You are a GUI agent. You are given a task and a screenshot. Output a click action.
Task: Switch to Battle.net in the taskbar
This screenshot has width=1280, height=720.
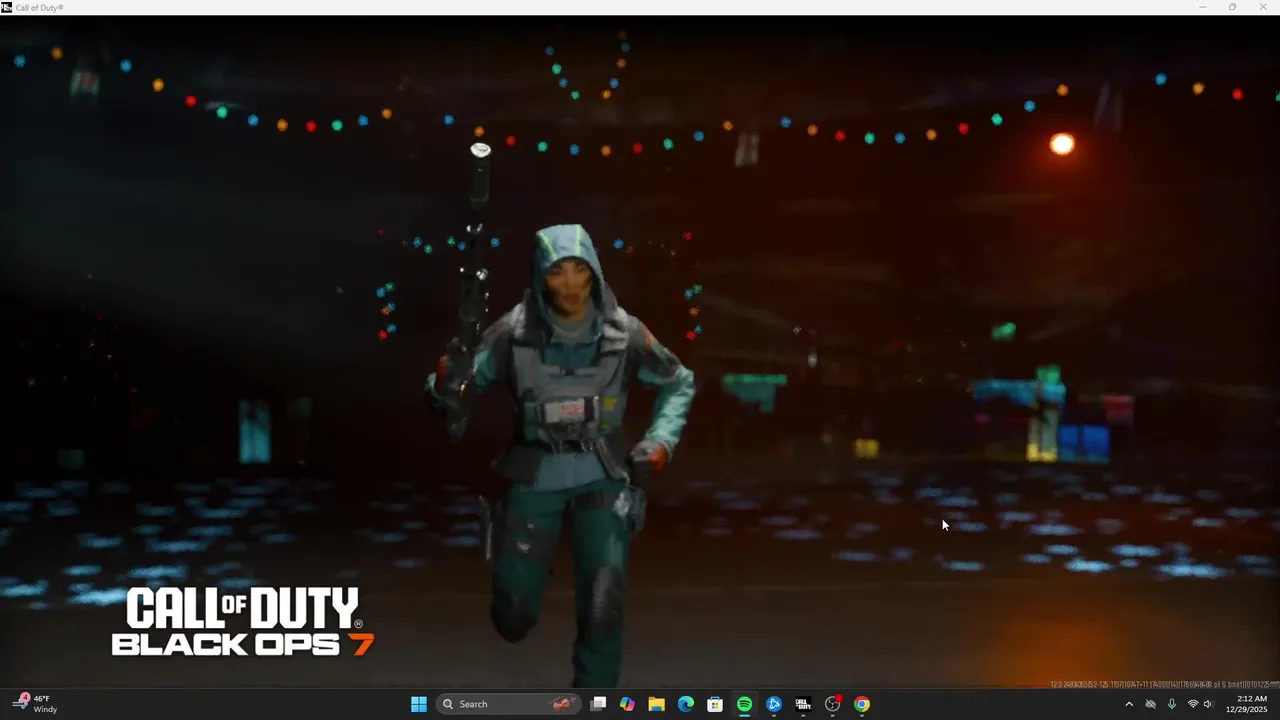pos(774,704)
